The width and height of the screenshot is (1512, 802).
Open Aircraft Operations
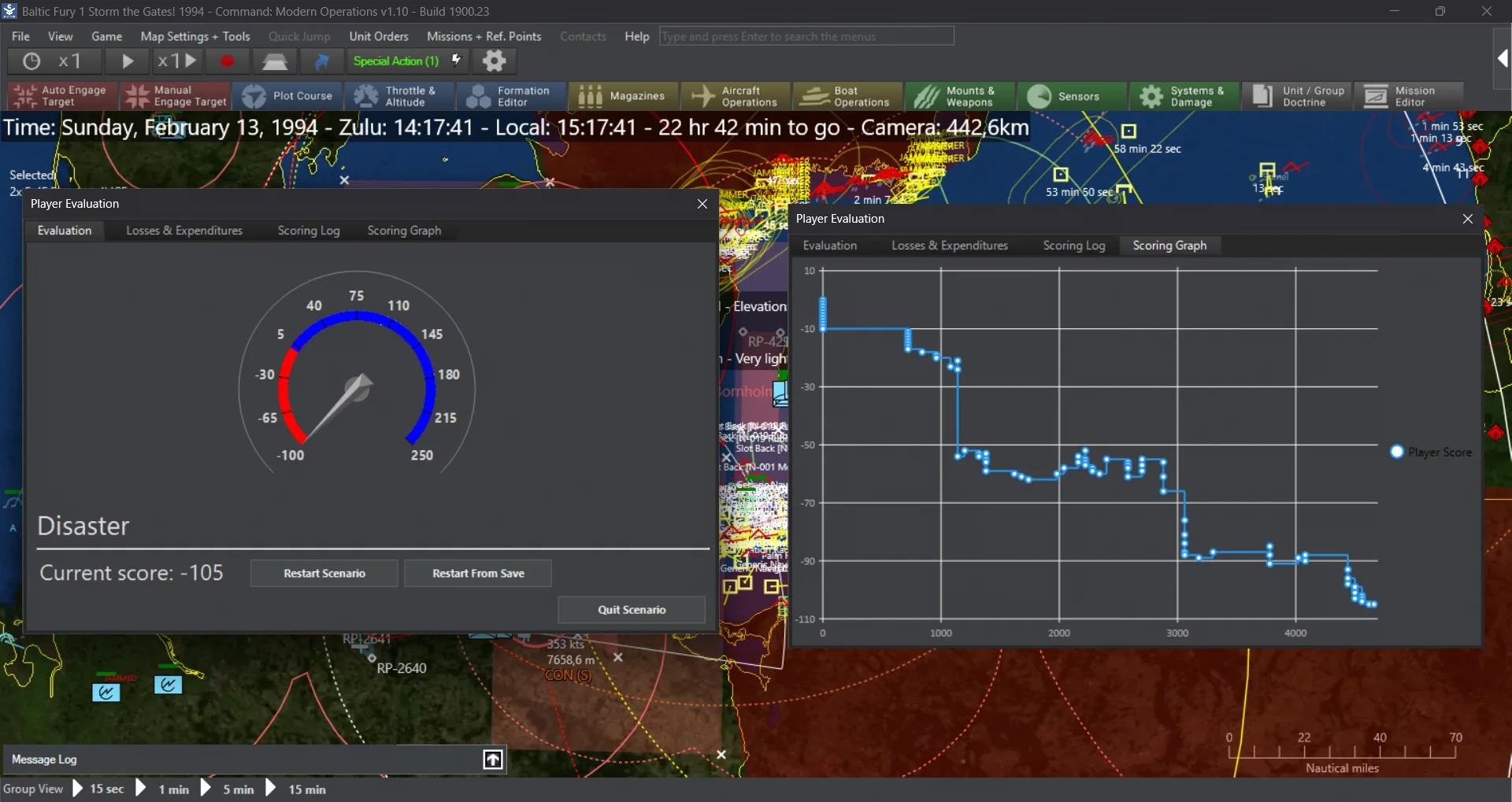tap(736, 96)
